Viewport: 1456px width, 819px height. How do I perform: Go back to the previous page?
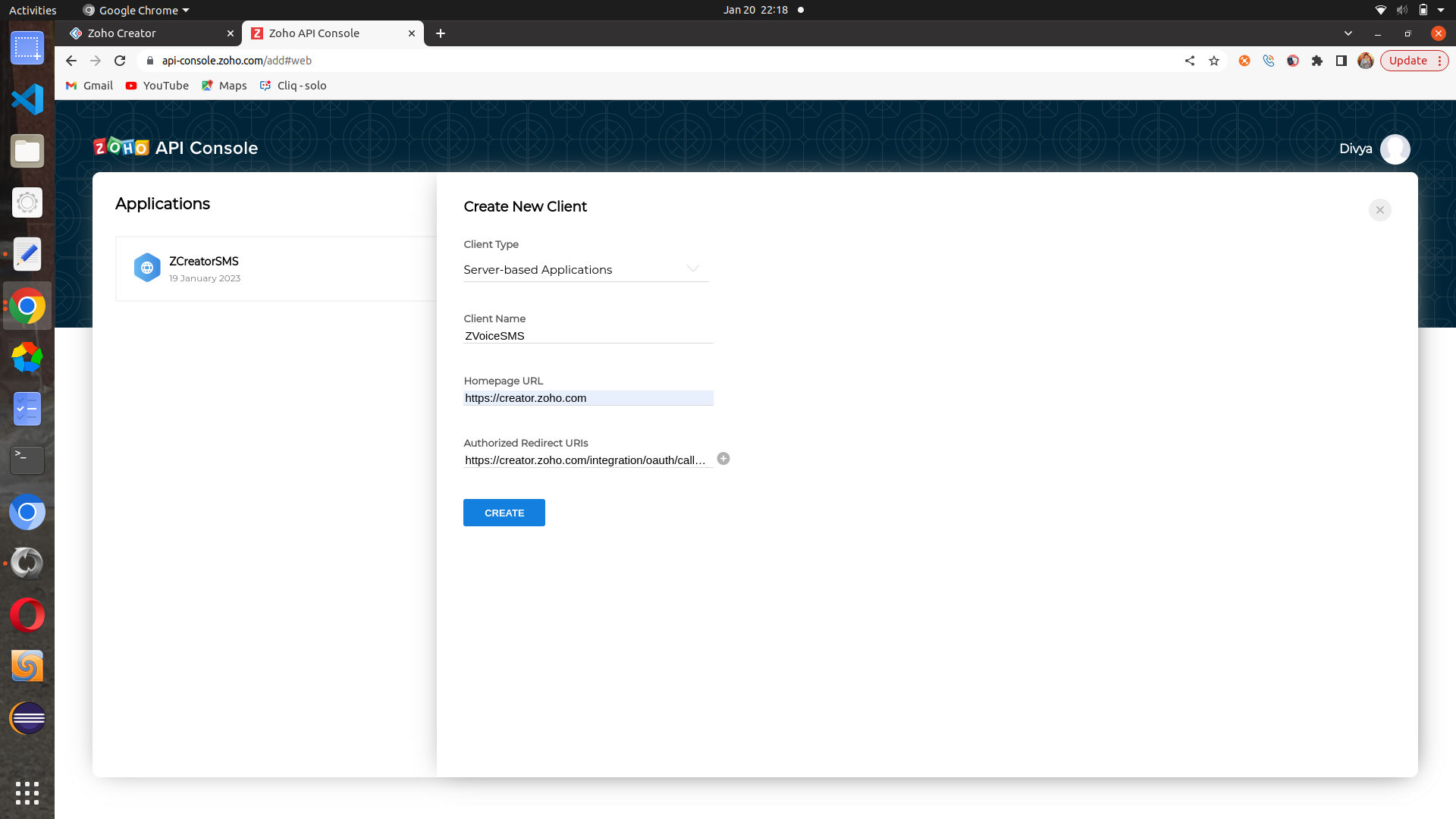(x=71, y=61)
